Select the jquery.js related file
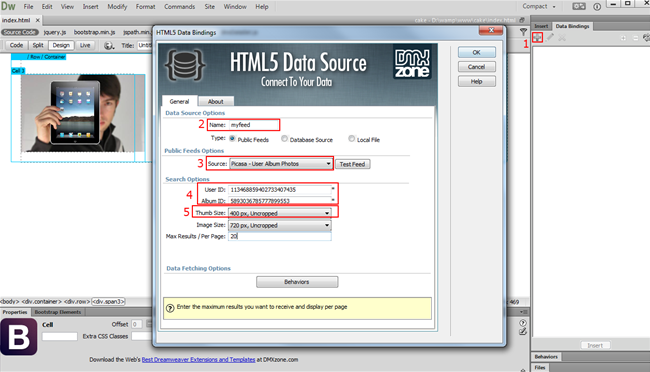The image size is (650, 372). (55, 32)
